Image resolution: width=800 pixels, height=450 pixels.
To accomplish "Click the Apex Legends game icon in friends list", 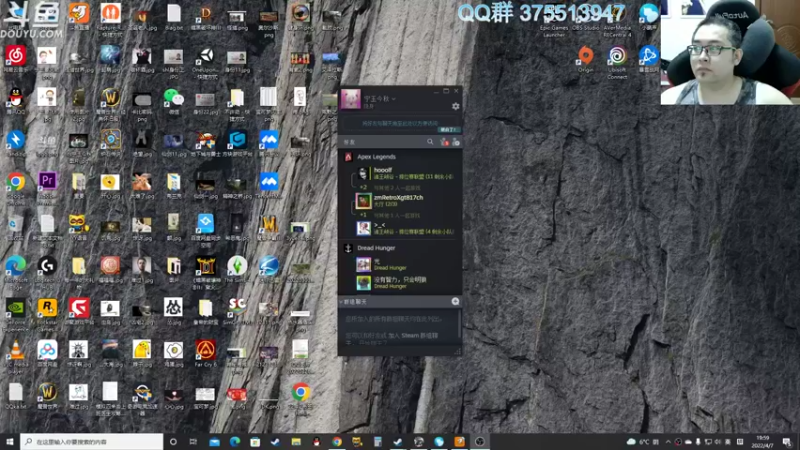I will pos(348,157).
